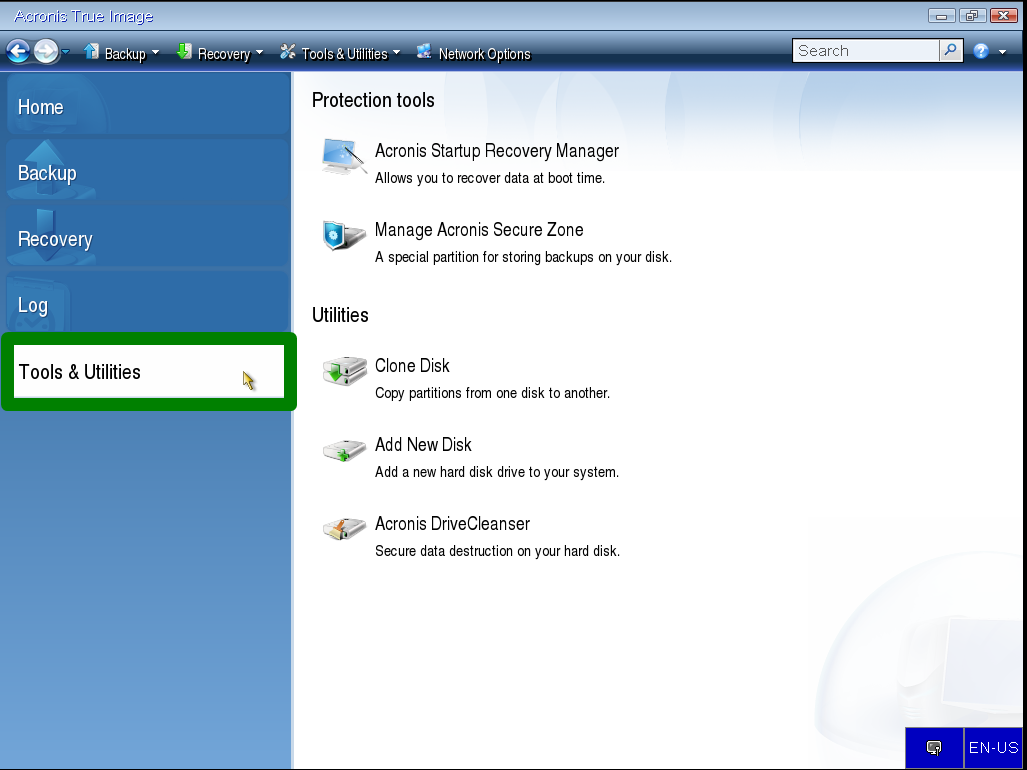1027x770 pixels.
Task: Open the Help dropdown arrow
Action: click(x=1002, y=52)
